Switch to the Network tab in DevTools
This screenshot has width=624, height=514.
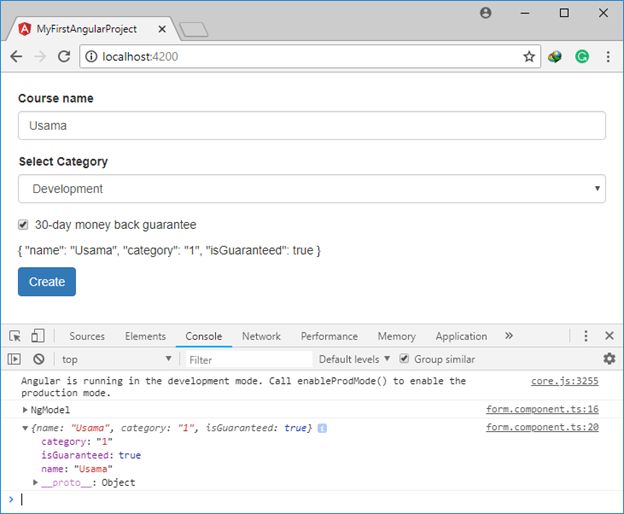pos(261,336)
